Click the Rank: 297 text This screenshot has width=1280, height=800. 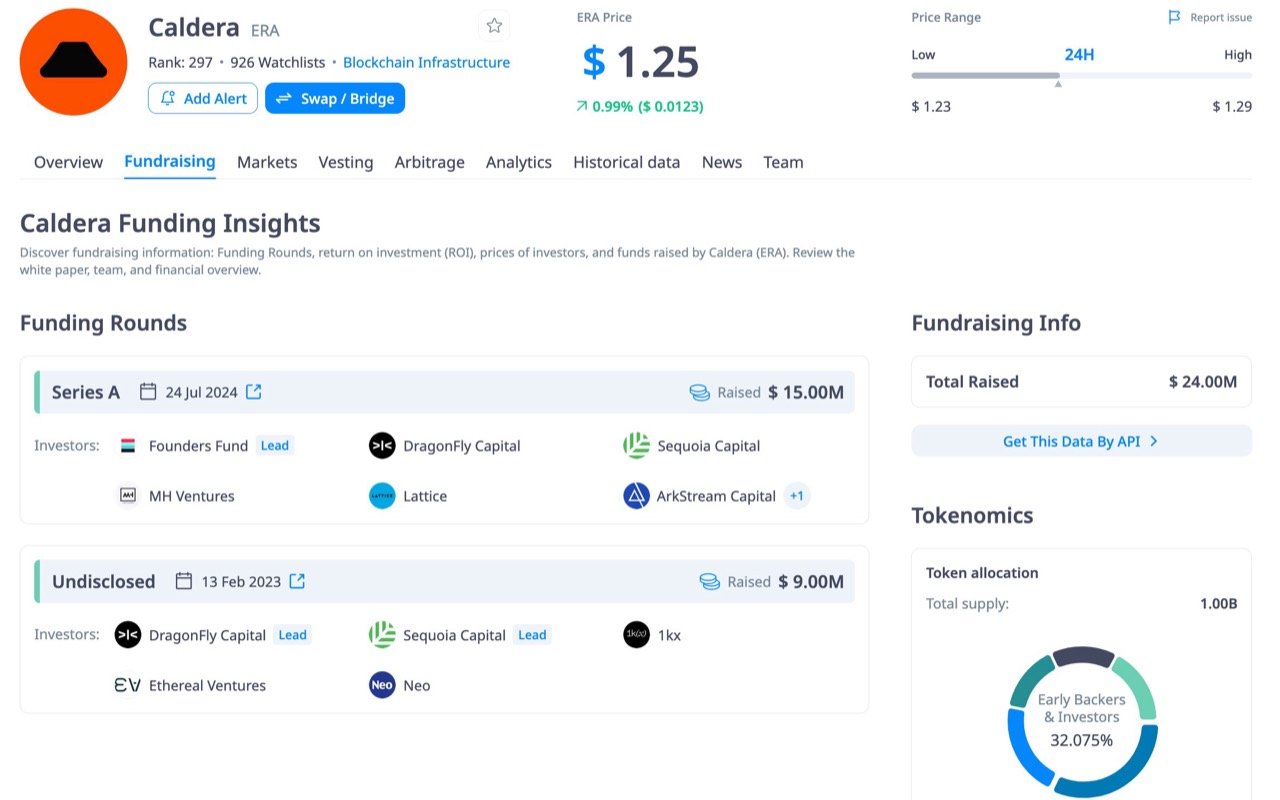click(x=180, y=62)
